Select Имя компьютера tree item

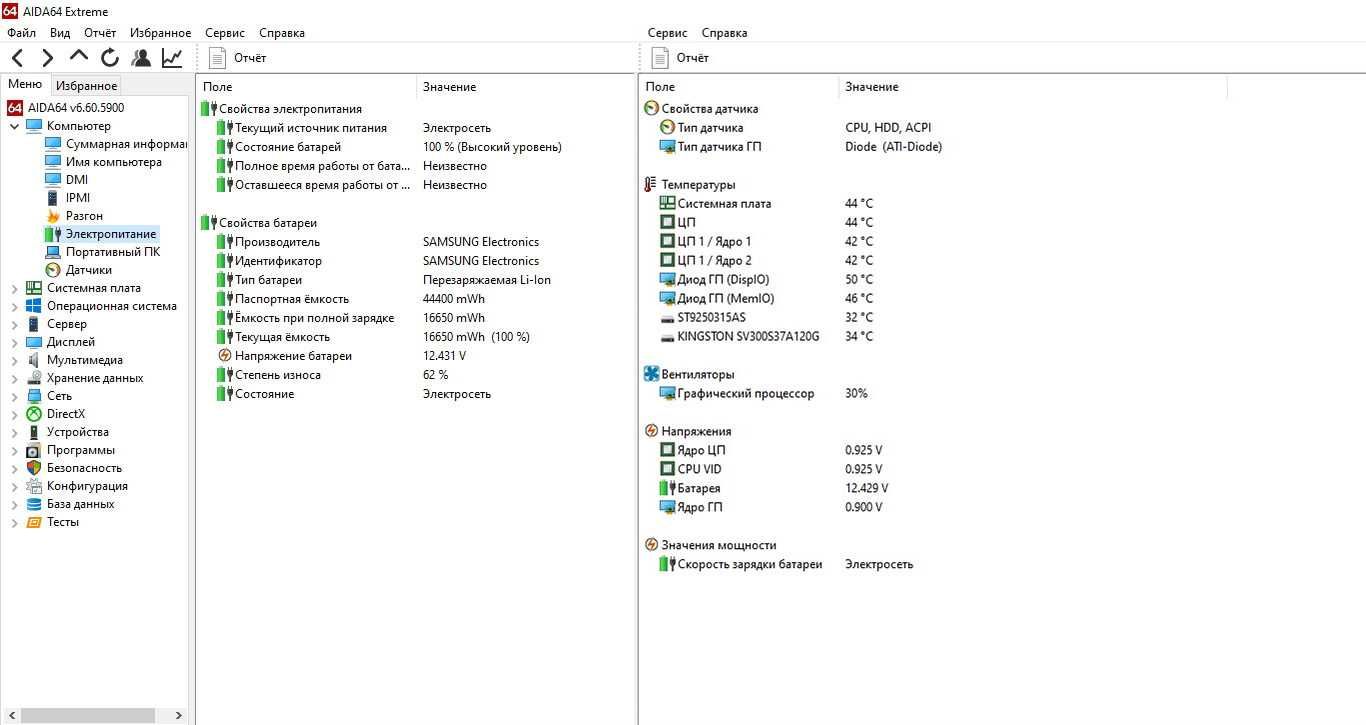(103, 162)
